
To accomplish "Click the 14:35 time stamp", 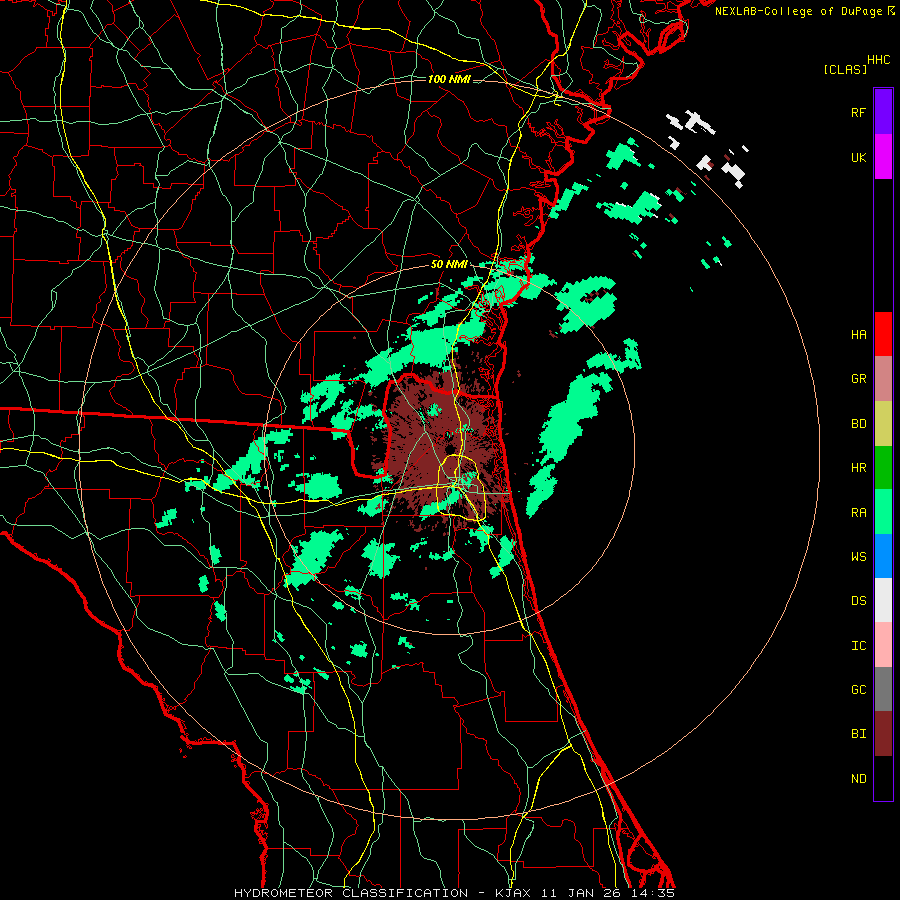I will [653, 893].
